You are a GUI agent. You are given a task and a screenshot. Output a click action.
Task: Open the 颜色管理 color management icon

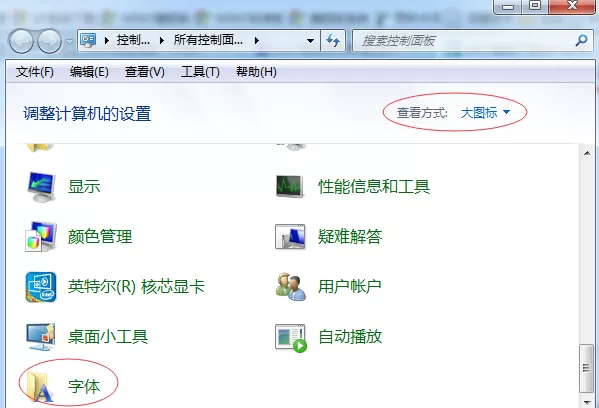[x=41, y=236]
